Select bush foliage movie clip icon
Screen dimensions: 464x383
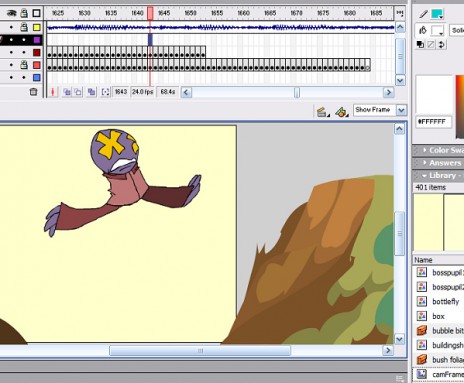pos(421,359)
